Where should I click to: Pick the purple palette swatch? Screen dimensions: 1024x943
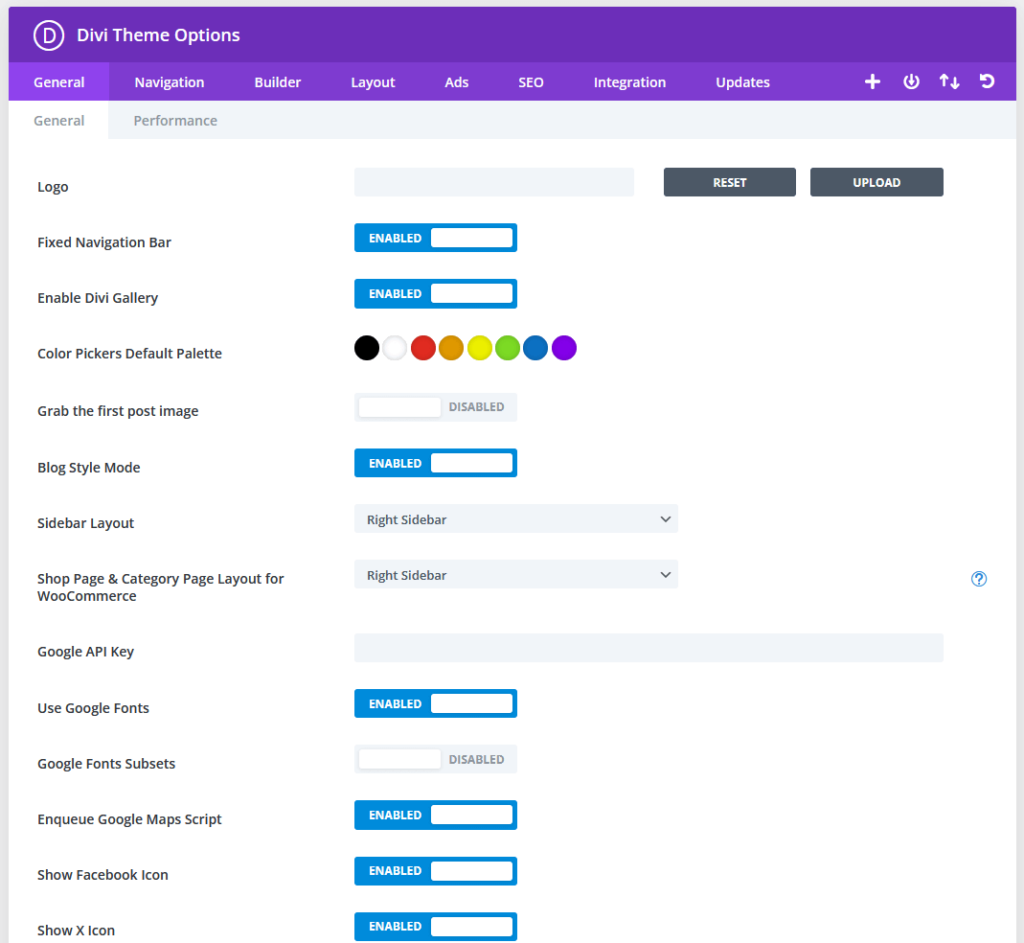tap(564, 348)
